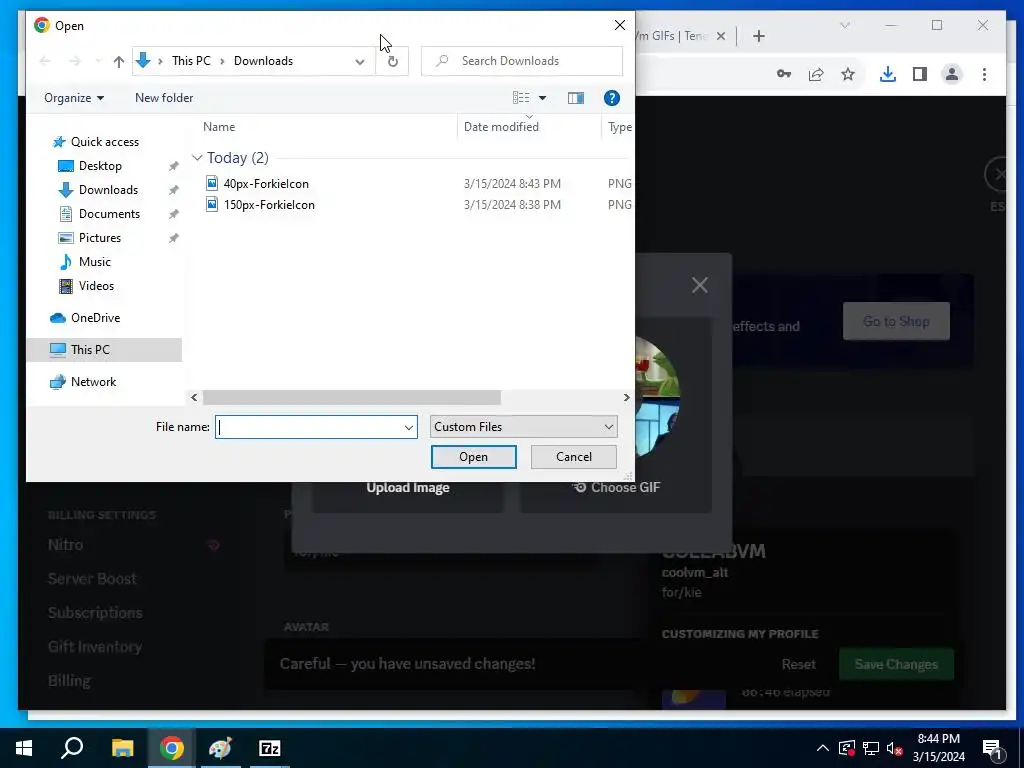Open Chrome downloads icon
1024x768 pixels.
[x=888, y=74]
